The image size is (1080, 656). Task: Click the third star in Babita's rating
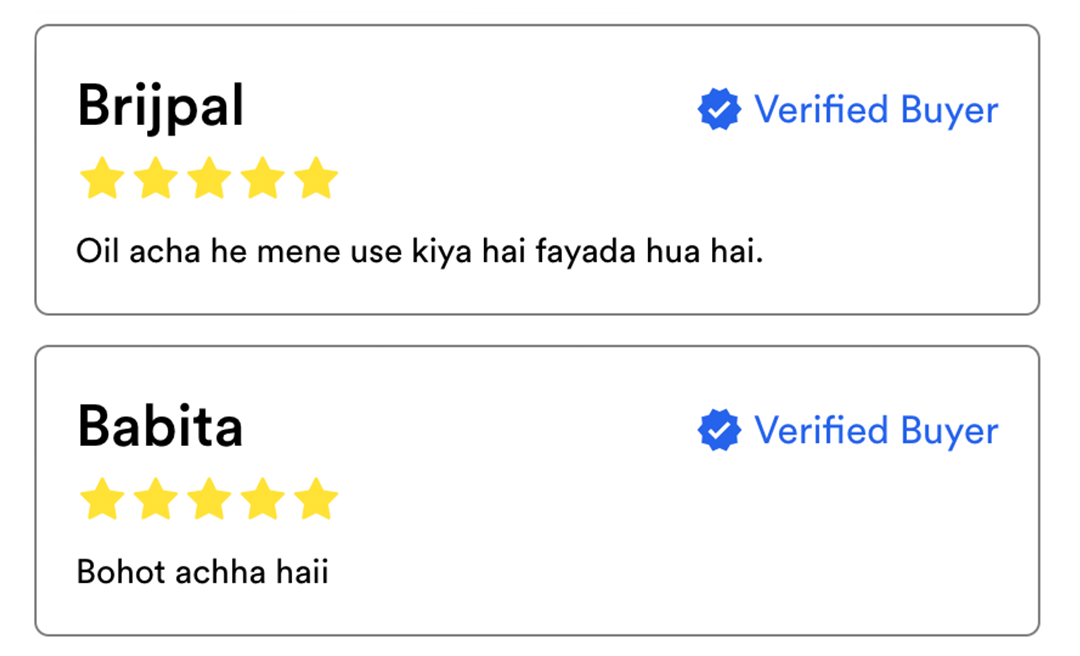click(x=209, y=499)
